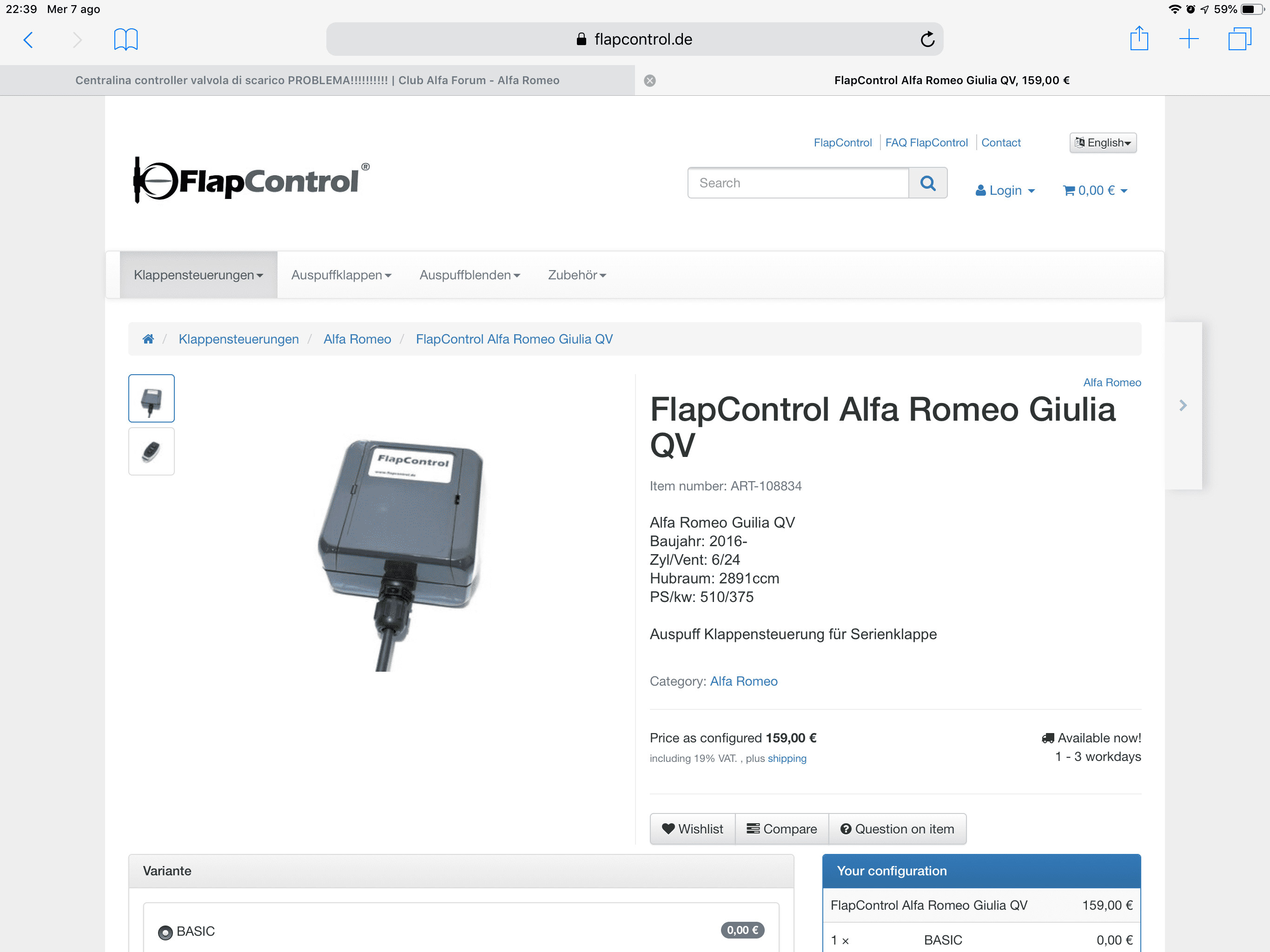This screenshot has width=1270, height=952.
Task: Click FlapControl Alfa Romeo Giulia QV breadcrumb
Action: [515, 339]
